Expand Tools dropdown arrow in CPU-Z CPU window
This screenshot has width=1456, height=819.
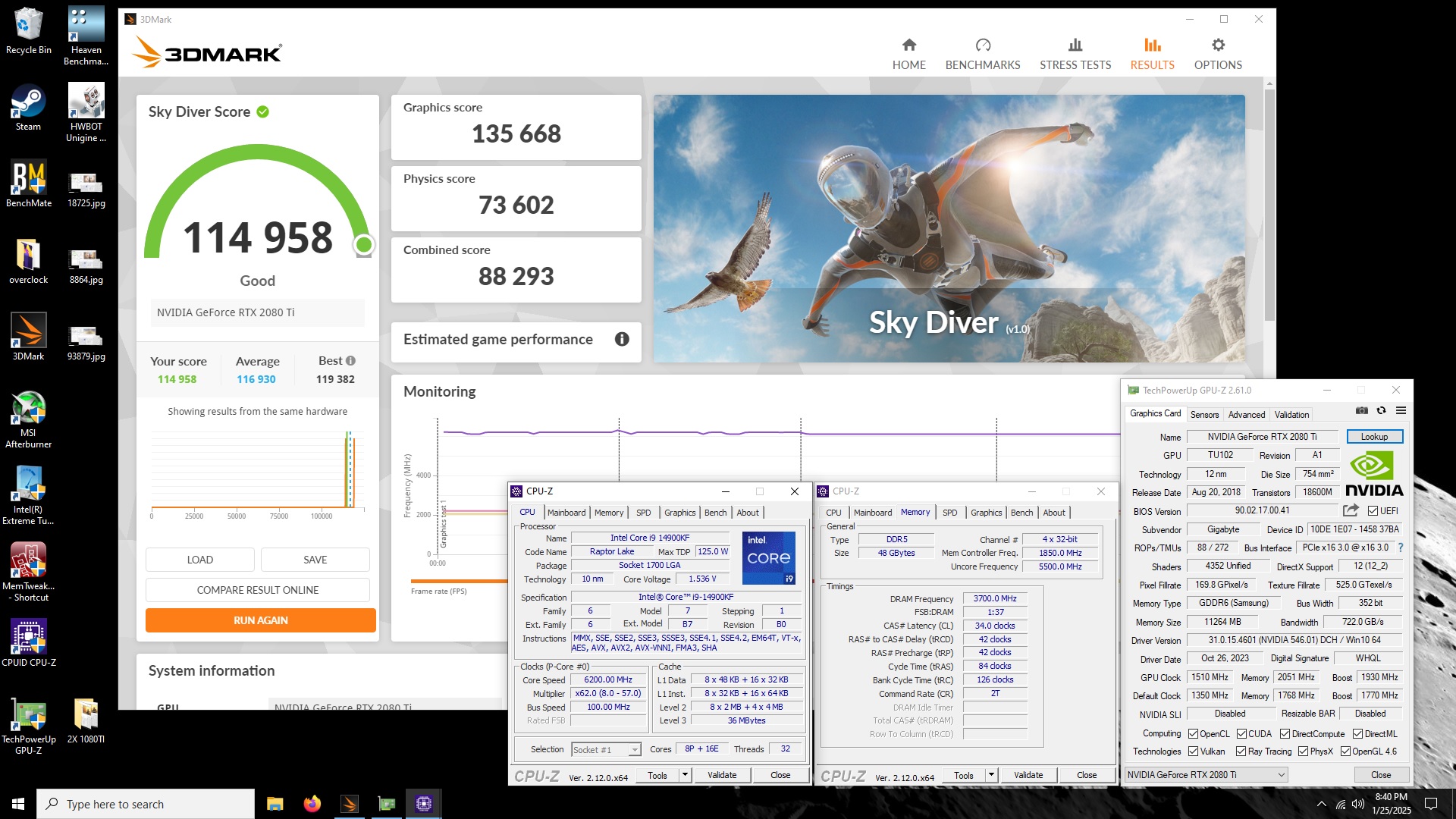pyautogui.click(x=685, y=775)
